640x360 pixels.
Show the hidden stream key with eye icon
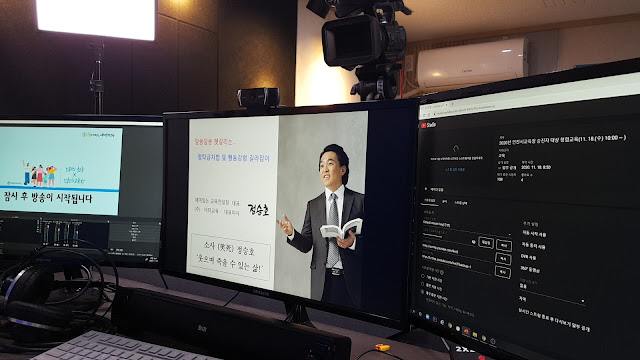[x=473, y=242]
